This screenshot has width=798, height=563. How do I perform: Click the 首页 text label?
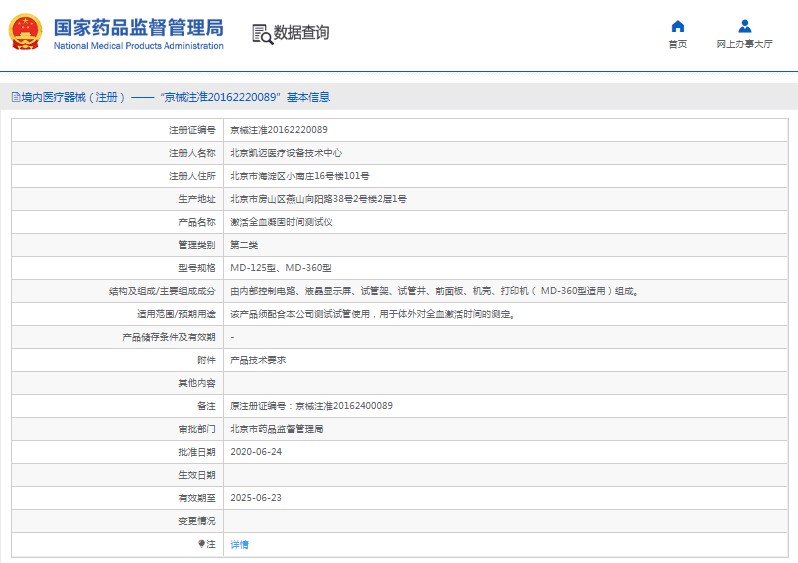tap(677, 44)
